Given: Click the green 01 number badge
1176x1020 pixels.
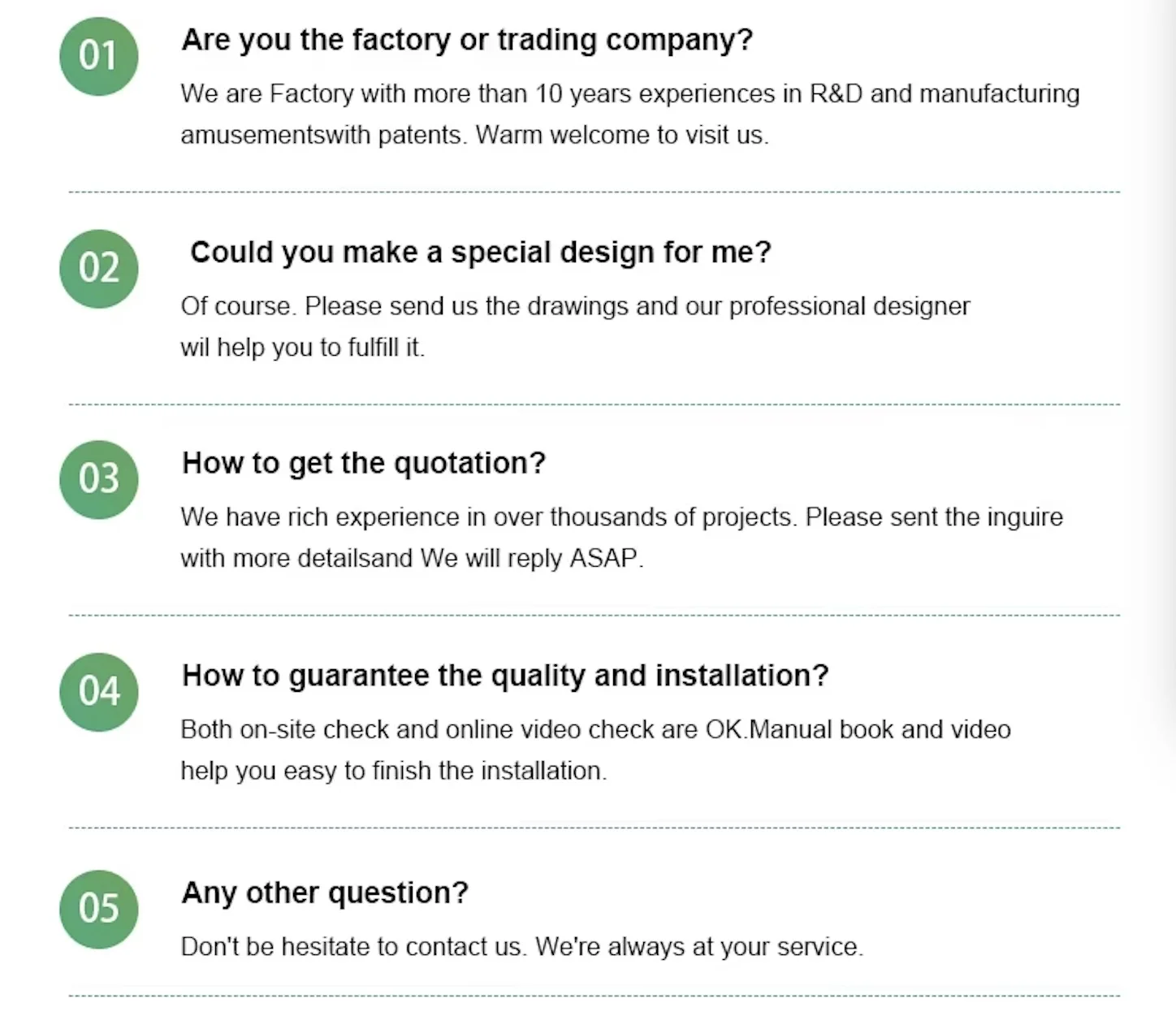Looking at the screenshot, I should click(98, 56).
